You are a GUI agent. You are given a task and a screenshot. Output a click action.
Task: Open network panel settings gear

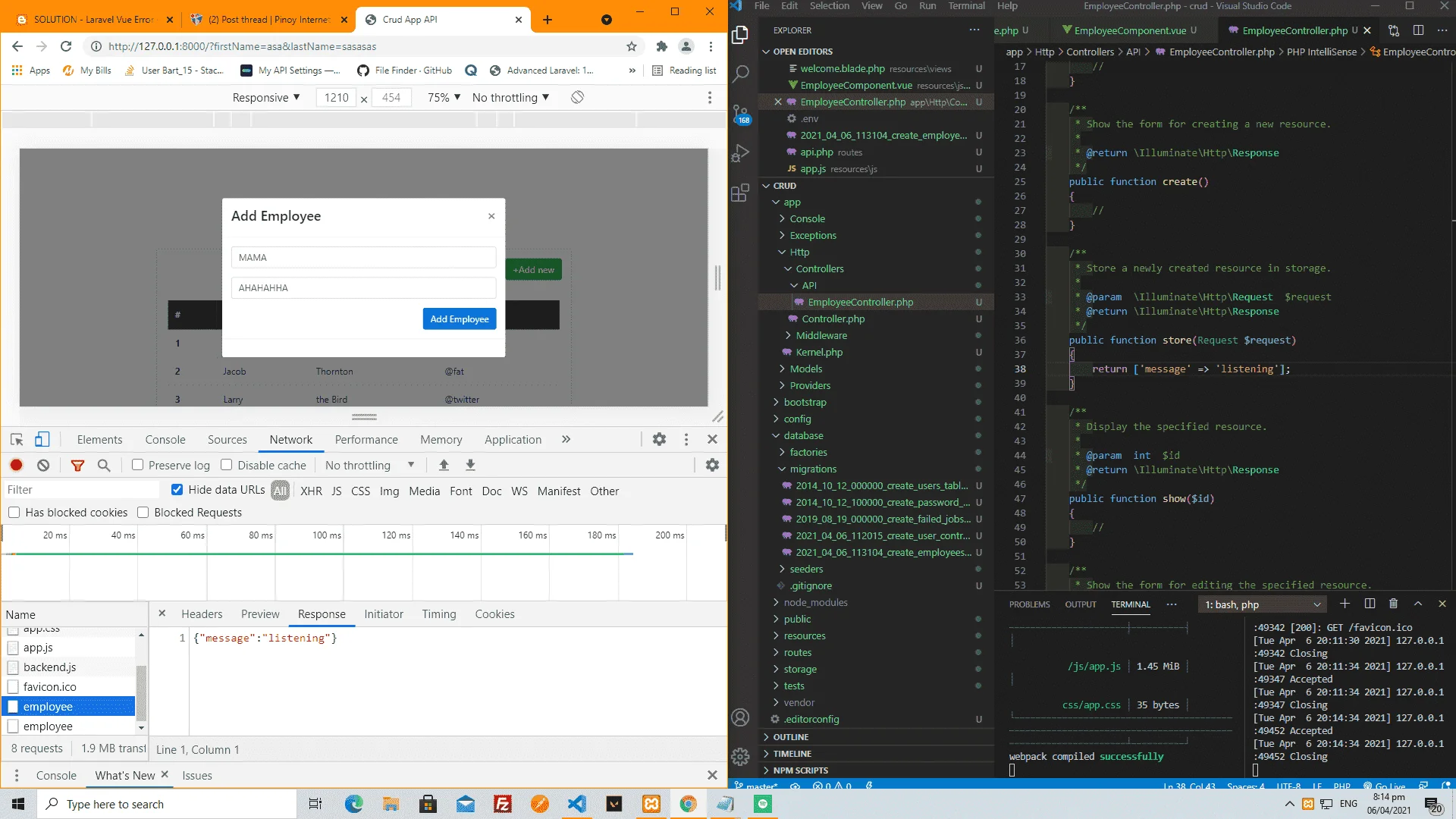712,465
